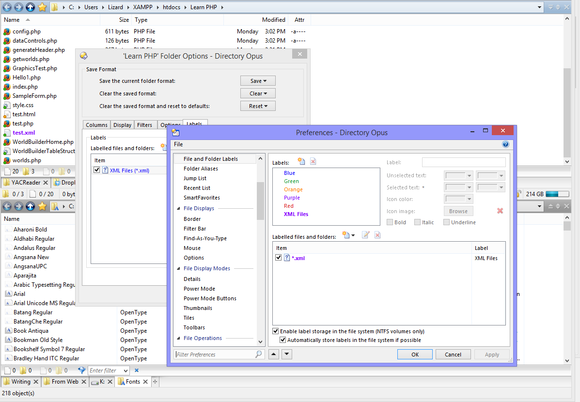This screenshot has width=580, height=402.
Task: Go forward in the lower Fonts pane
Action: coord(18,206)
